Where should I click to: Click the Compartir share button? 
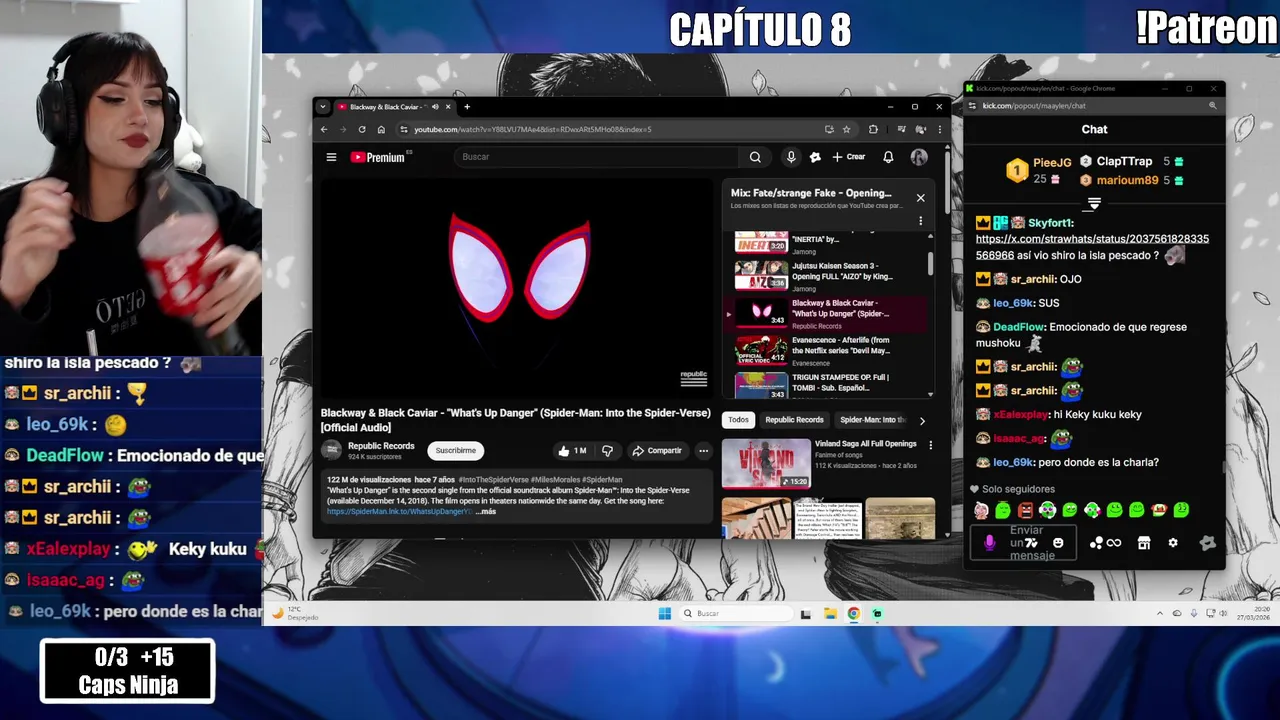(x=657, y=451)
